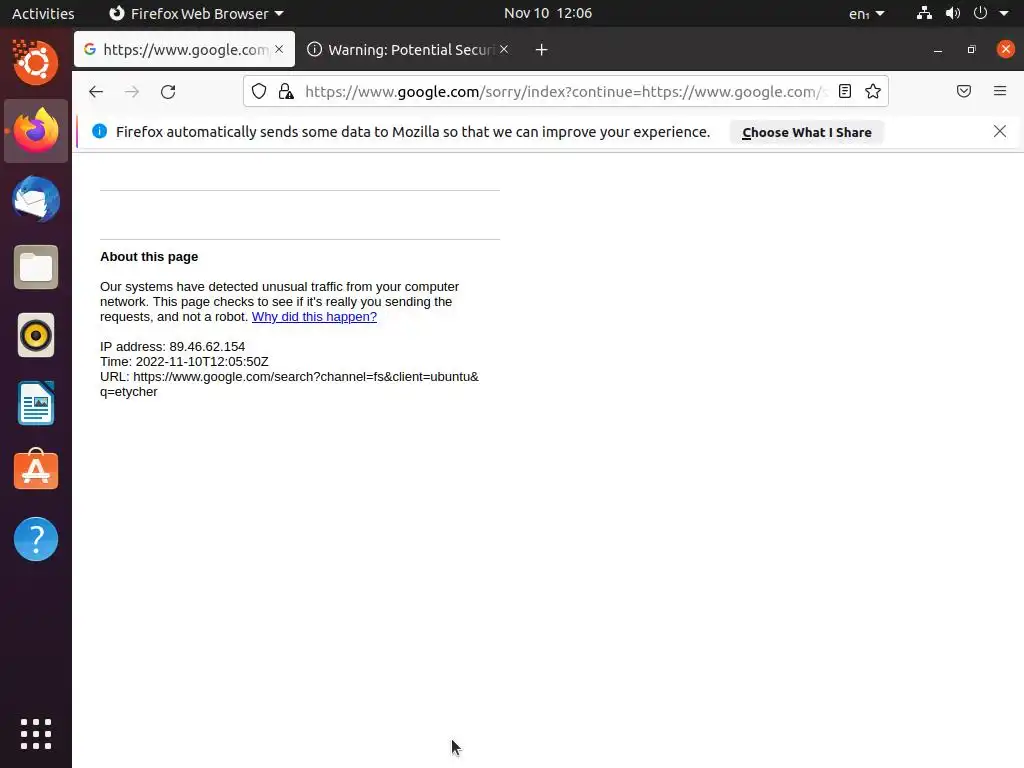Bookmark this page with the star
This screenshot has height=768, width=1024.
(872, 91)
